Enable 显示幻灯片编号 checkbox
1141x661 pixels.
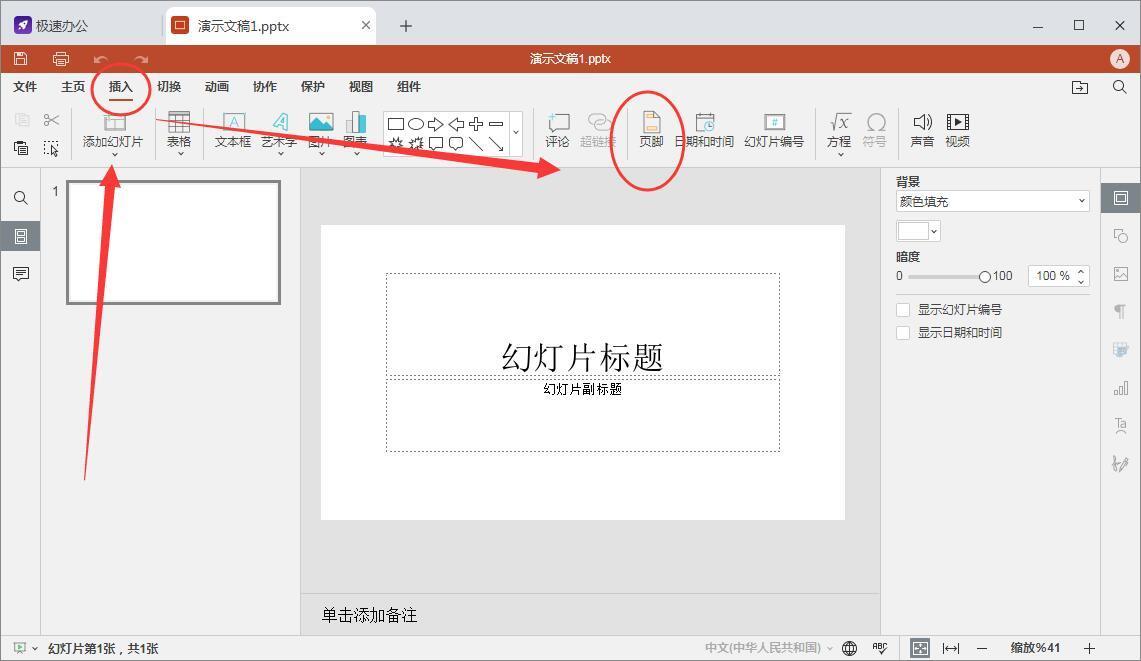903,310
